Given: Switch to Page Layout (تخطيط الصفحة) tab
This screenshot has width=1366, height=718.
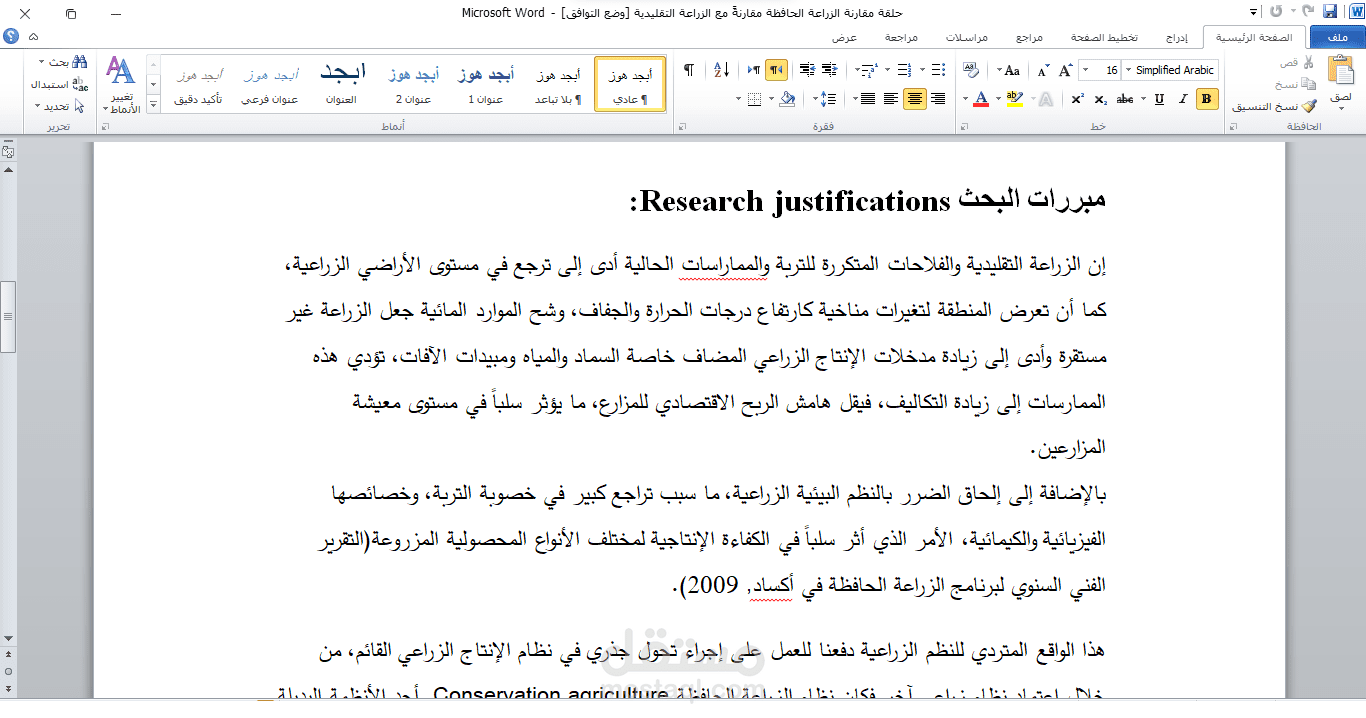Looking at the screenshot, I should [1105, 37].
